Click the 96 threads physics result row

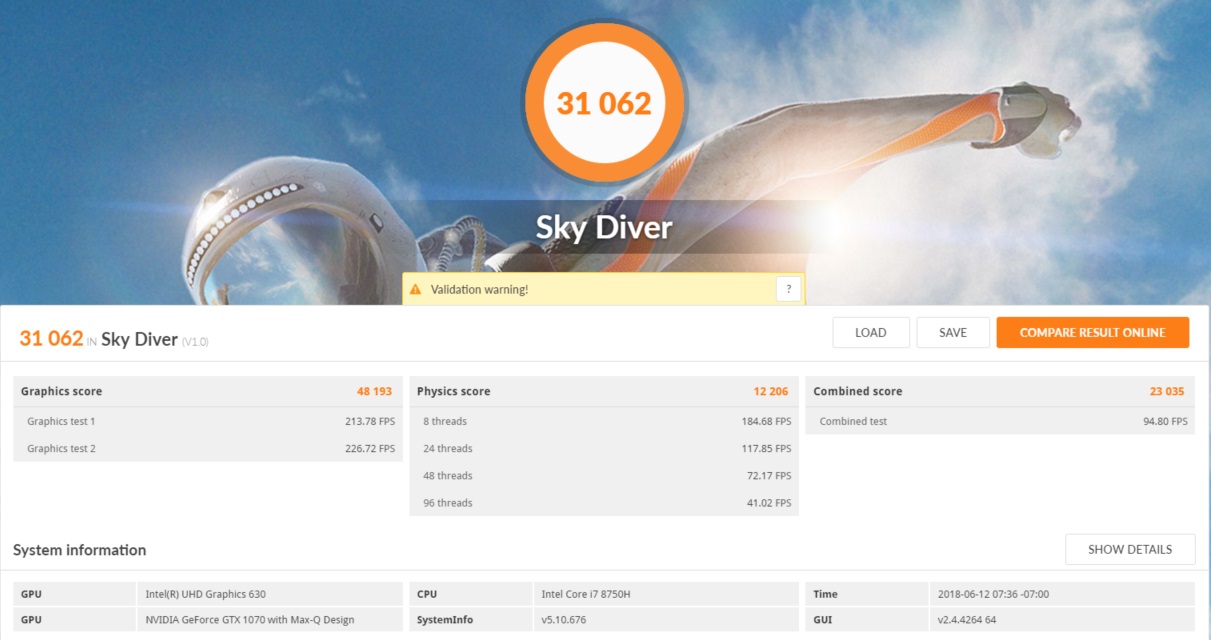pos(604,503)
